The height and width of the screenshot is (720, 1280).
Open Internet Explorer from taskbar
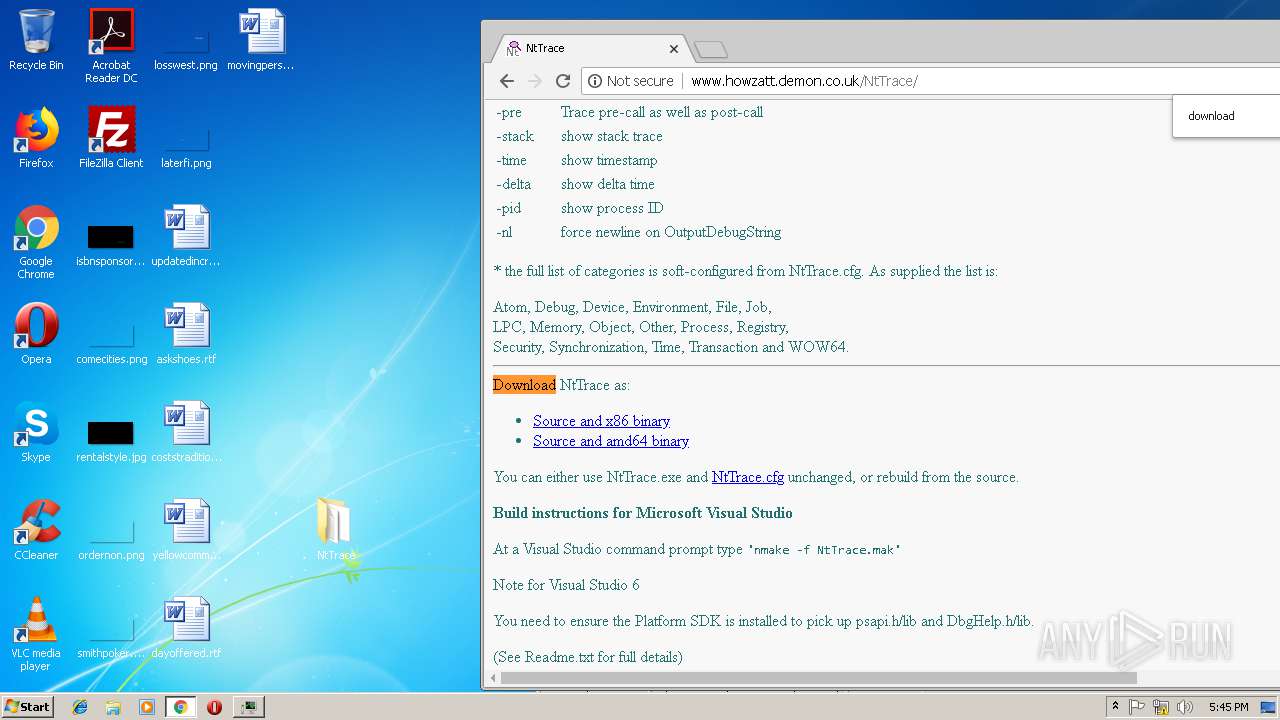(80, 707)
